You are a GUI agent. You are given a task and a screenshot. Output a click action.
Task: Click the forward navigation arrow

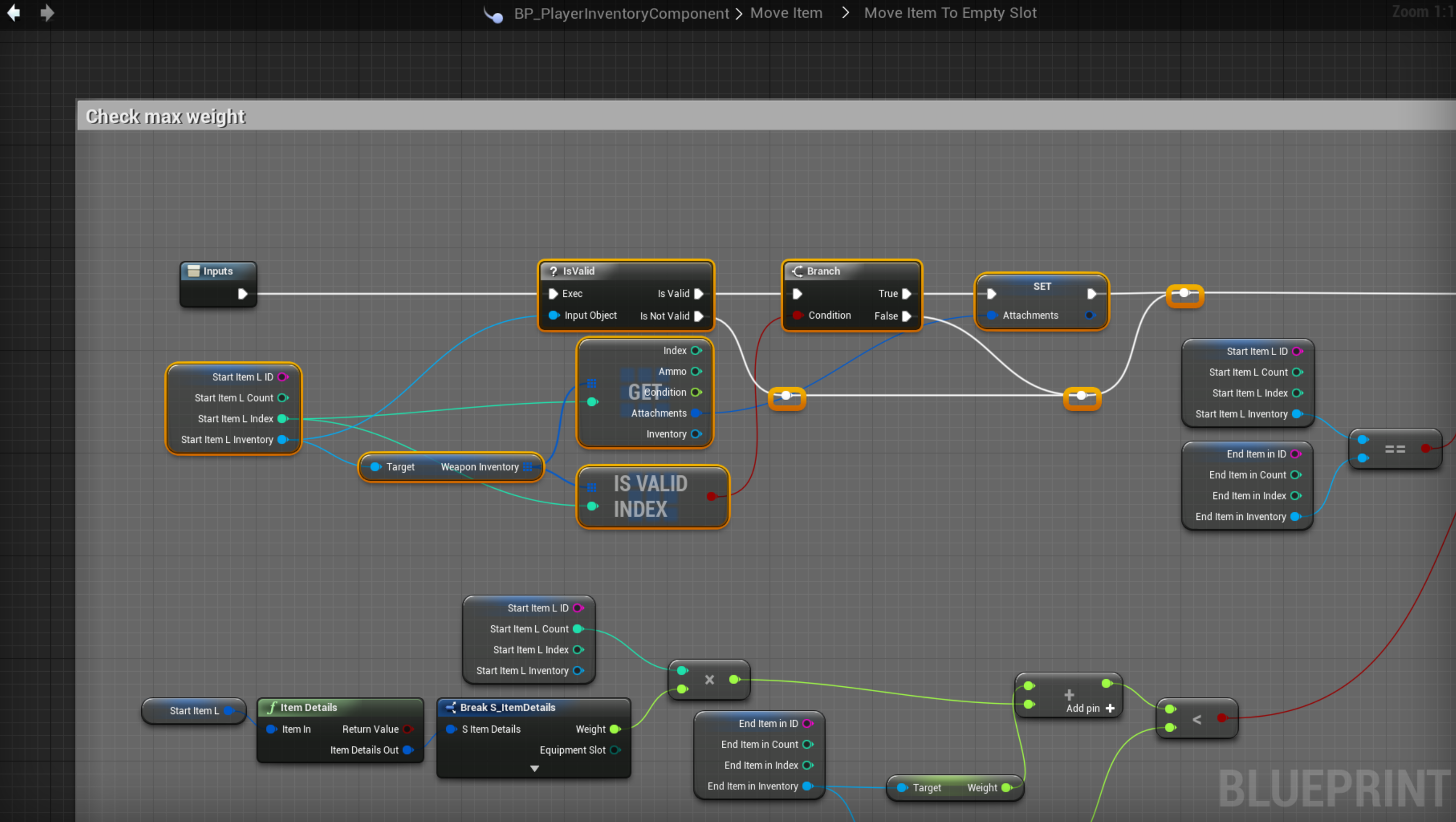pos(48,12)
